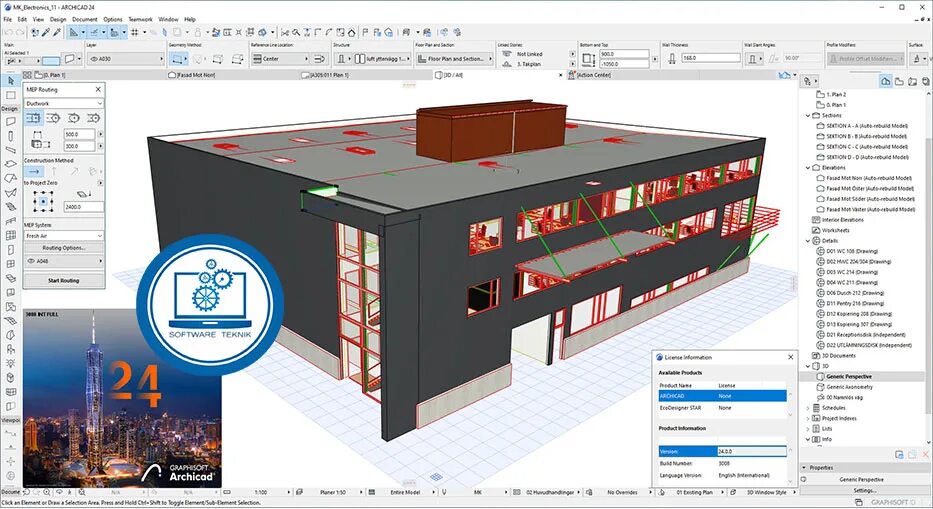Viewport: 933px width, 509px height.
Task: Select the Slab tool in the toolbox
Action: (x=11, y=164)
